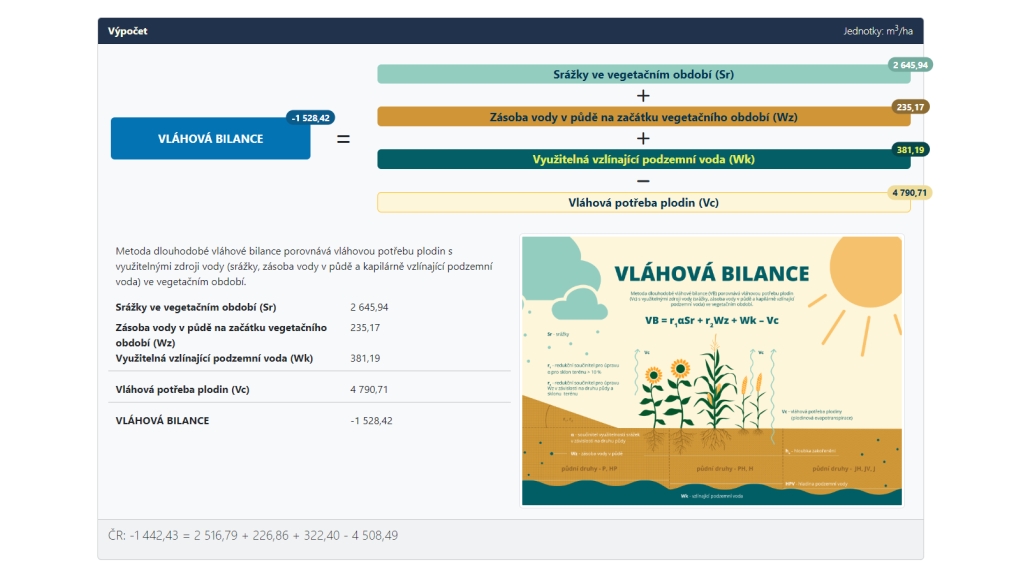Click the Jednotky m3/ha units label
This screenshot has width=1024, height=576.
pos(877,31)
